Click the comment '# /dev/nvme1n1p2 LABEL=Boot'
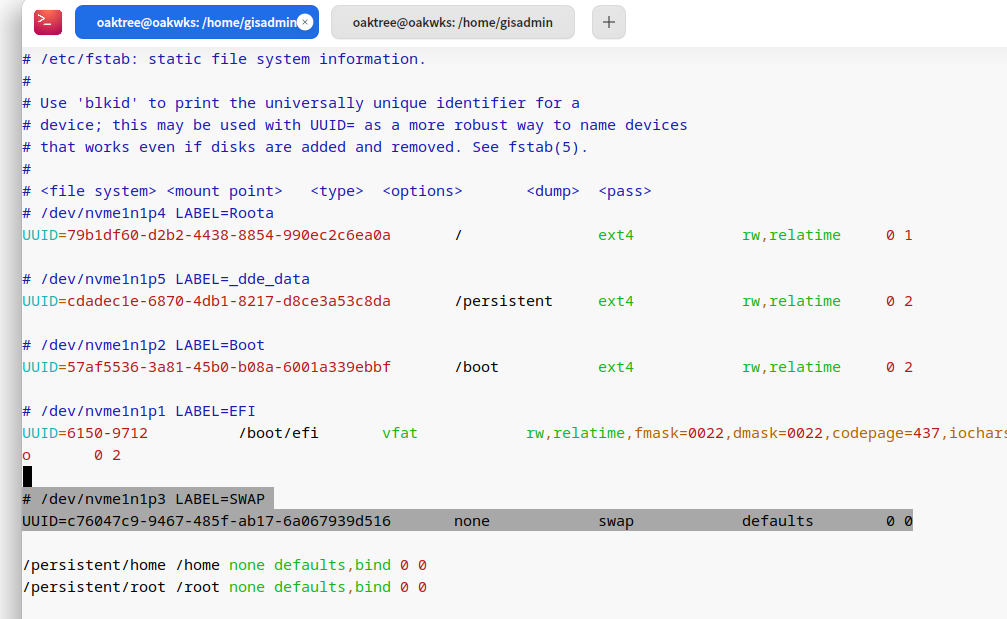The height and width of the screenshot is (619, 1007). point(143,345)
